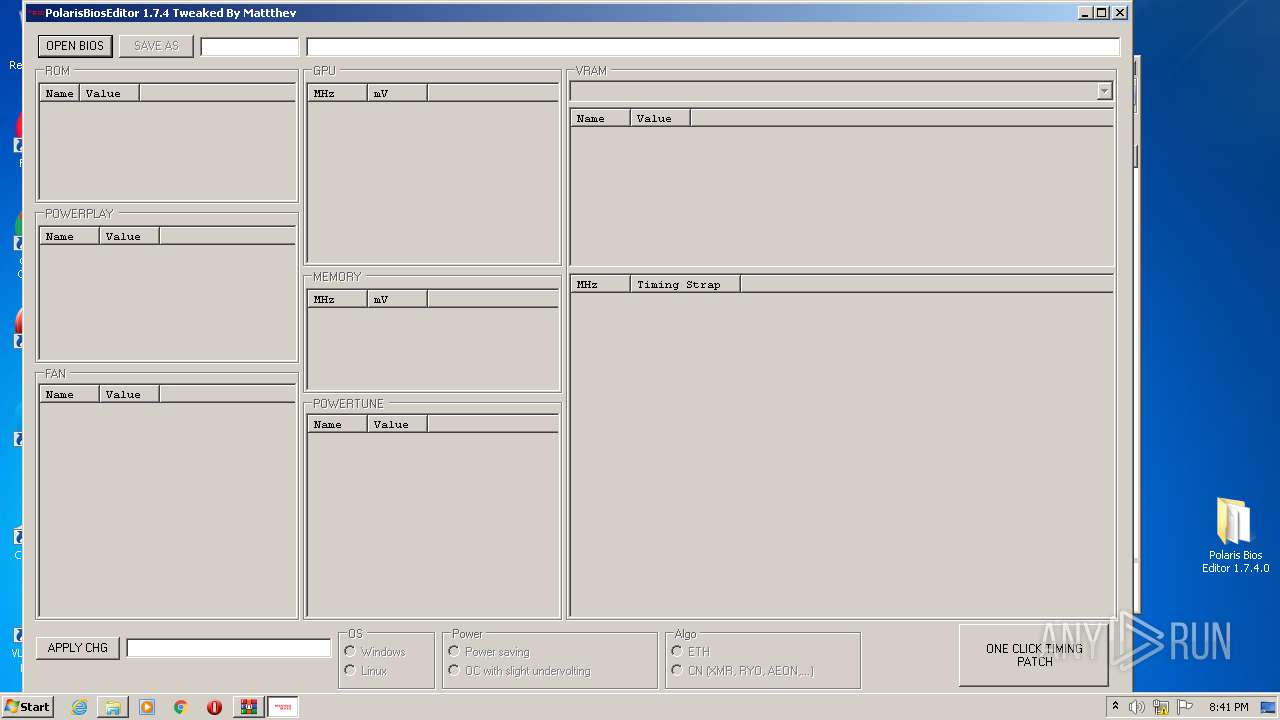
Task: Show hidden system tray icons
Action: click(1115, 707)
